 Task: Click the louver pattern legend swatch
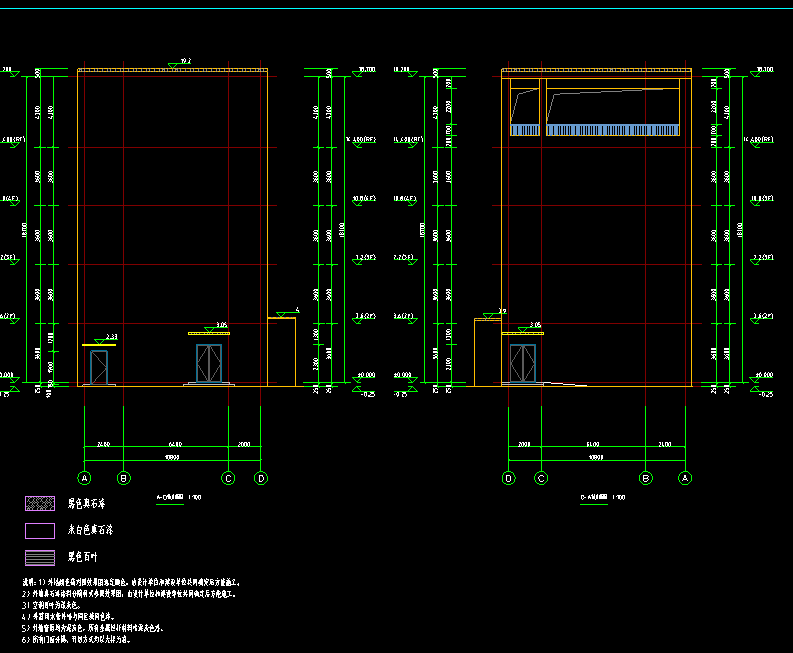[39, 557]
